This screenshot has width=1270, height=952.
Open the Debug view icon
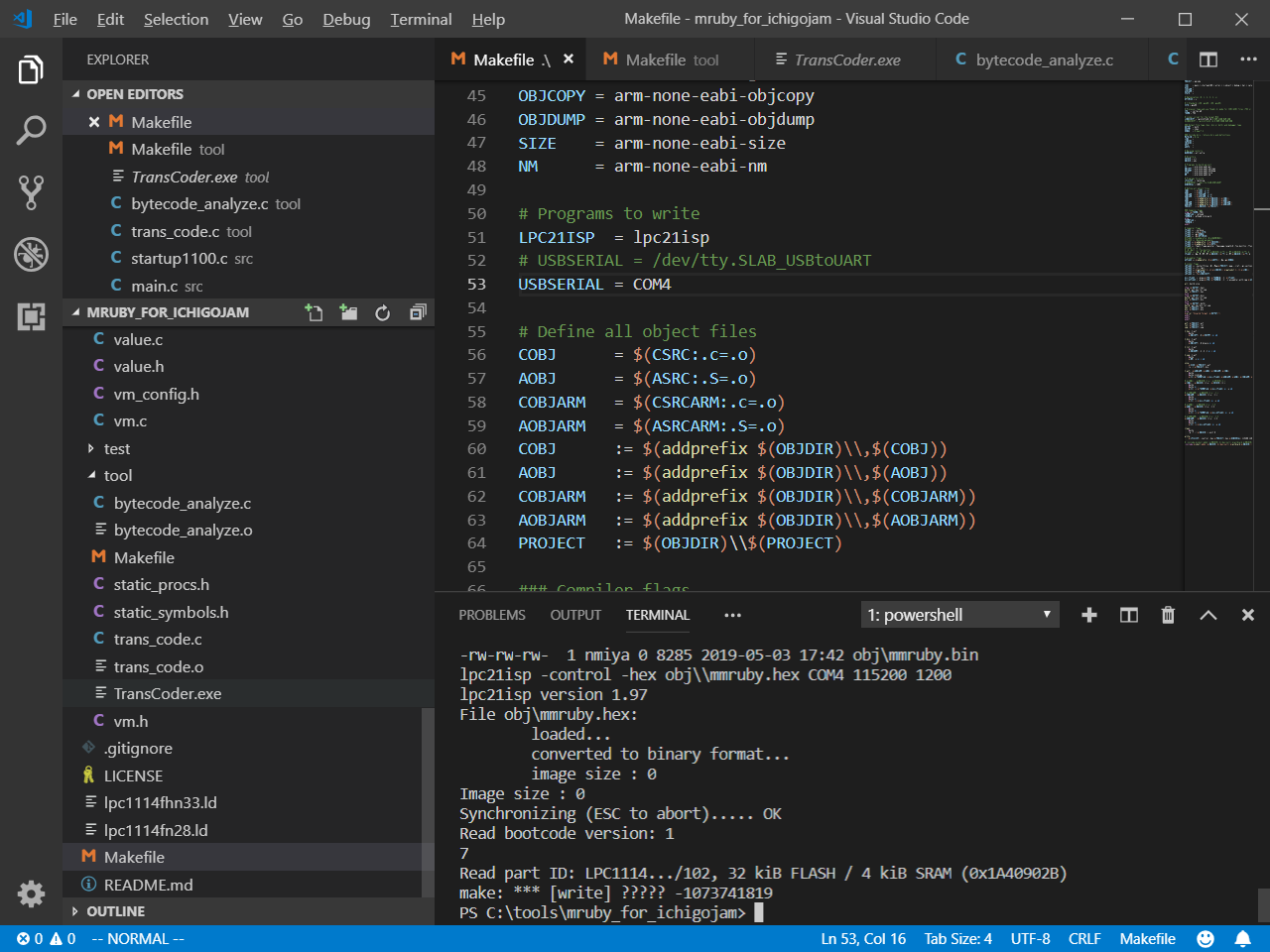(31, 255)
